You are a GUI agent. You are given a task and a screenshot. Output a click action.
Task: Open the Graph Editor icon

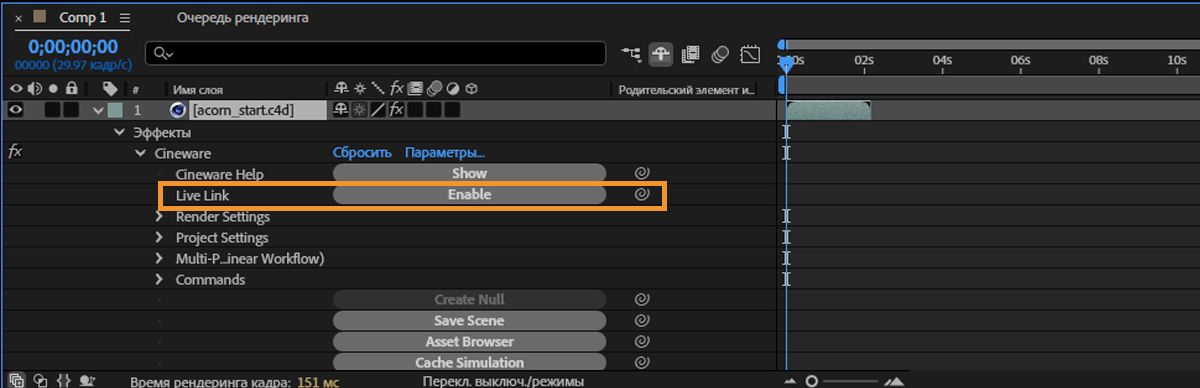(750, 53)
